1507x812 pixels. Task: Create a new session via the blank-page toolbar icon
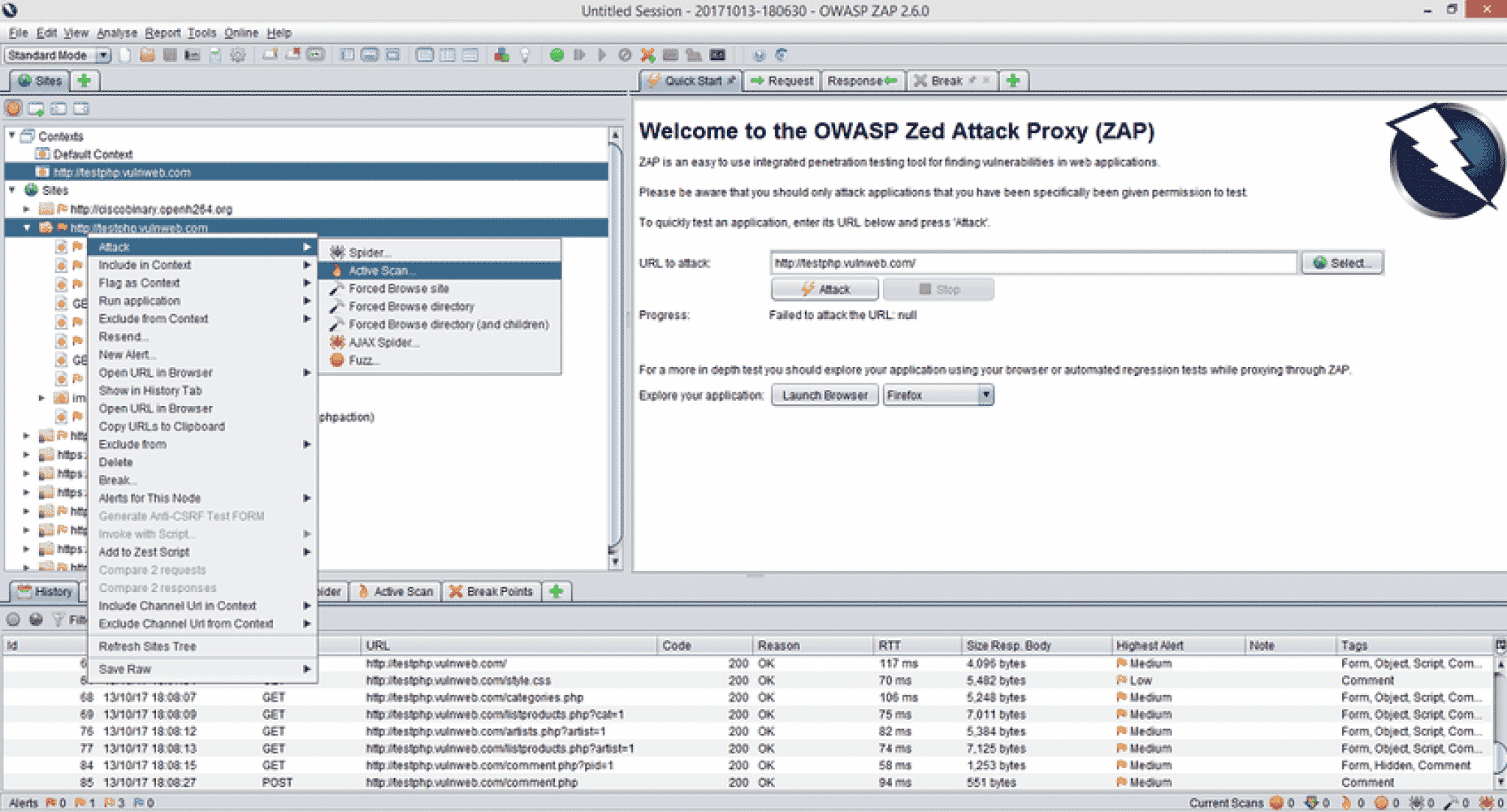pos(124,55)
